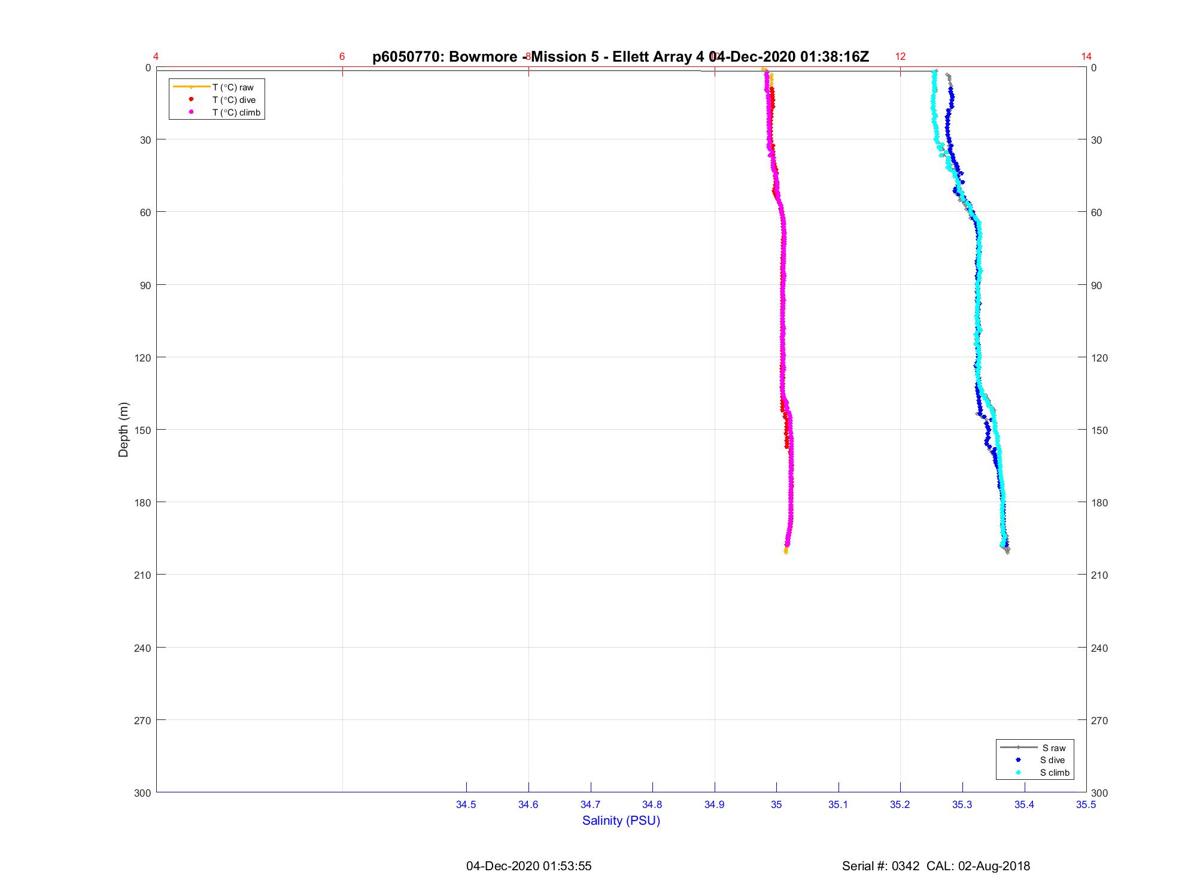Click left depth axis tick 300

[142, 793]
